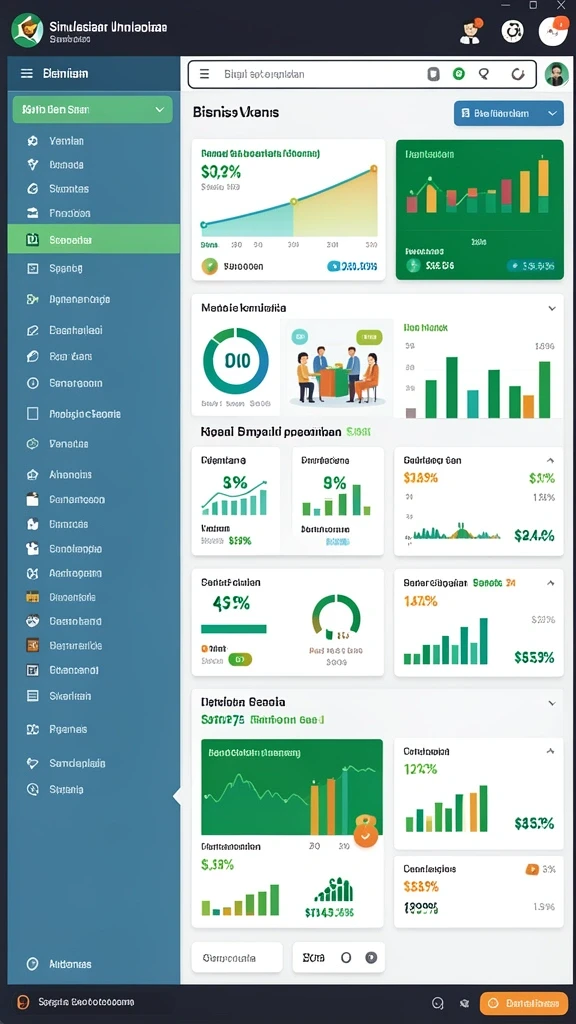The height and width of the screenshot is (1024, 576).
Task: Click the magnifier icon in search bar
Action: click(484, 74)
